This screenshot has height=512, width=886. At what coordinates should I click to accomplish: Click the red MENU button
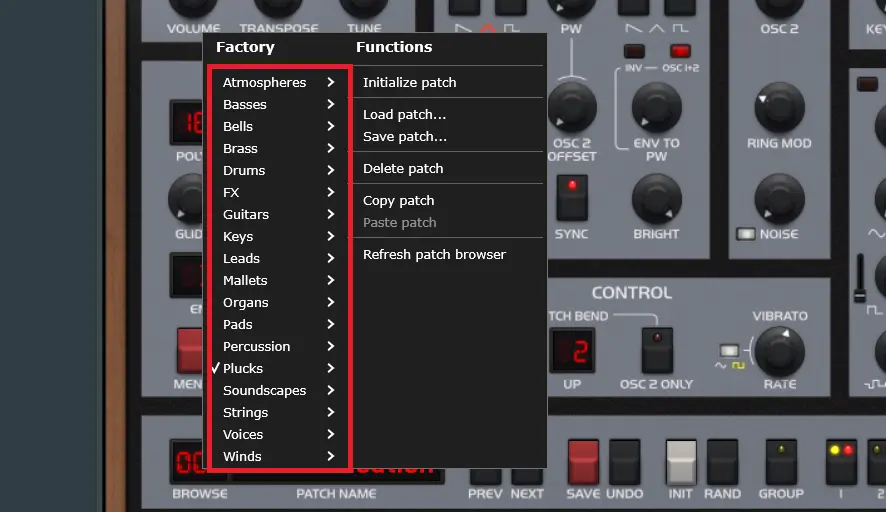[190, 350]
